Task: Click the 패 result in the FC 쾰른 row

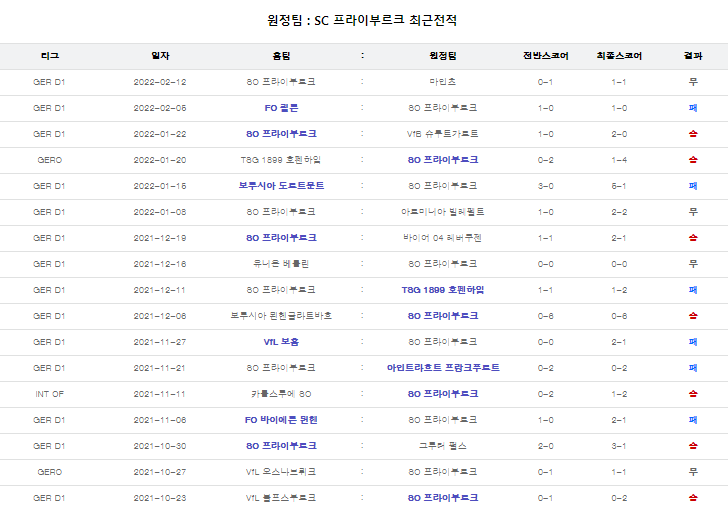Action: point(693,108)
